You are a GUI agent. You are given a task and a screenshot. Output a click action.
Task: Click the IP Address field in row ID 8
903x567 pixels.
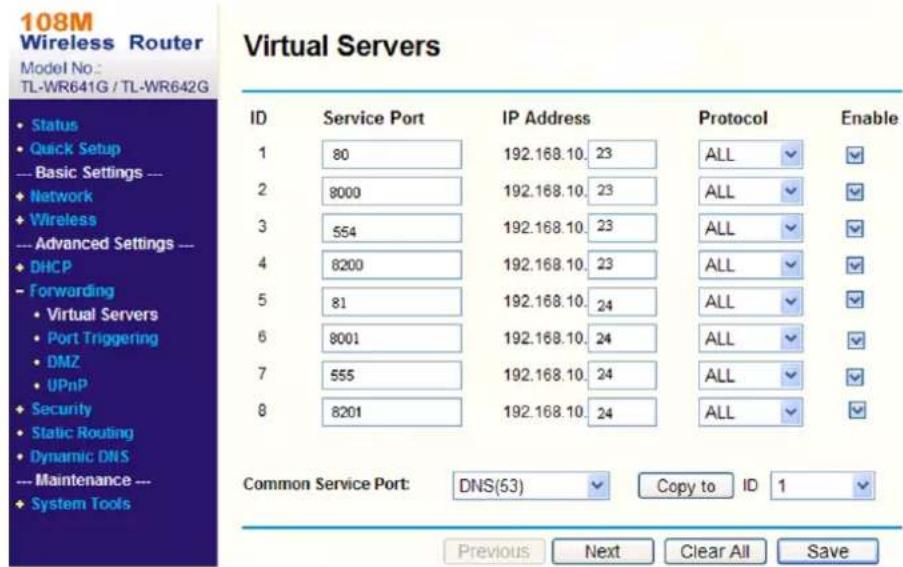pyautogui.click(x=622, y=412)
